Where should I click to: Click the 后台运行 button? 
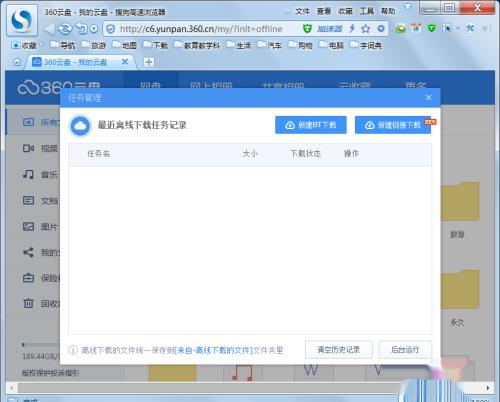click(405, 350)
